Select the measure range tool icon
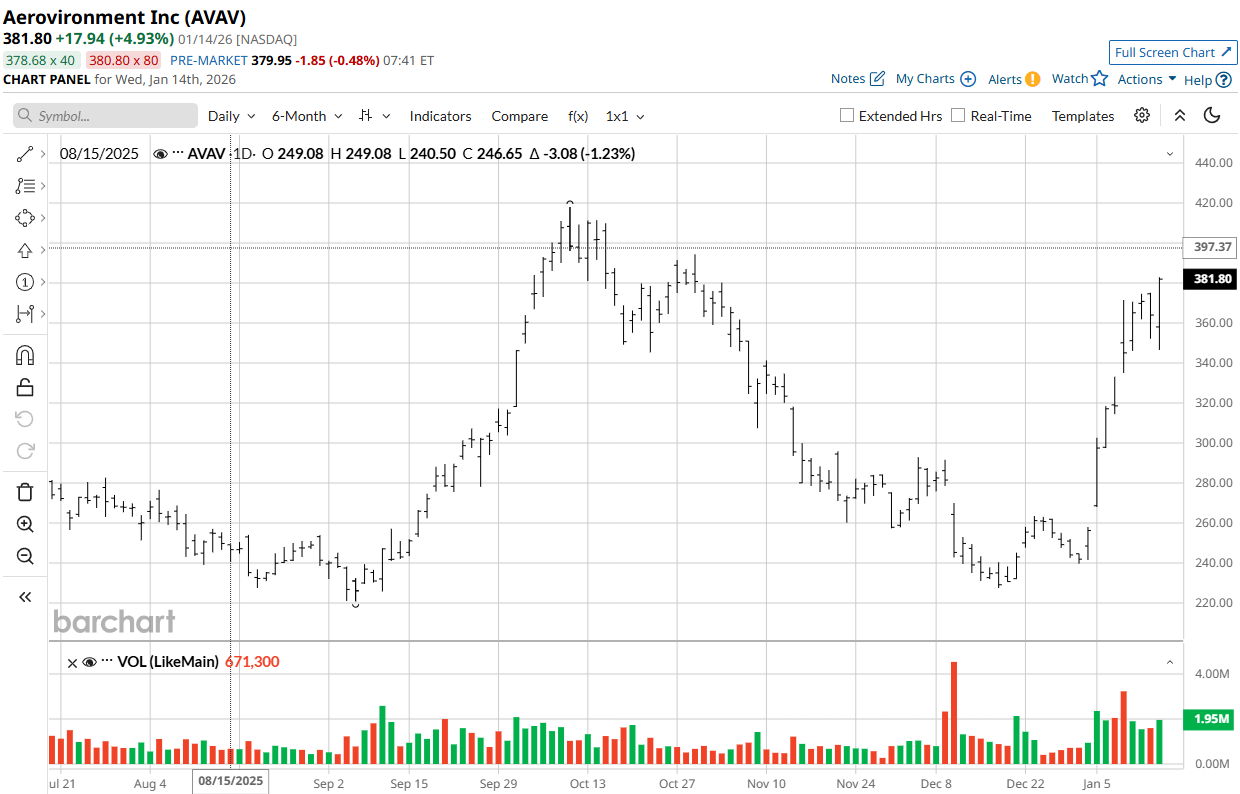This screenshot has height=794, width=1240. (x=25, y=314)
